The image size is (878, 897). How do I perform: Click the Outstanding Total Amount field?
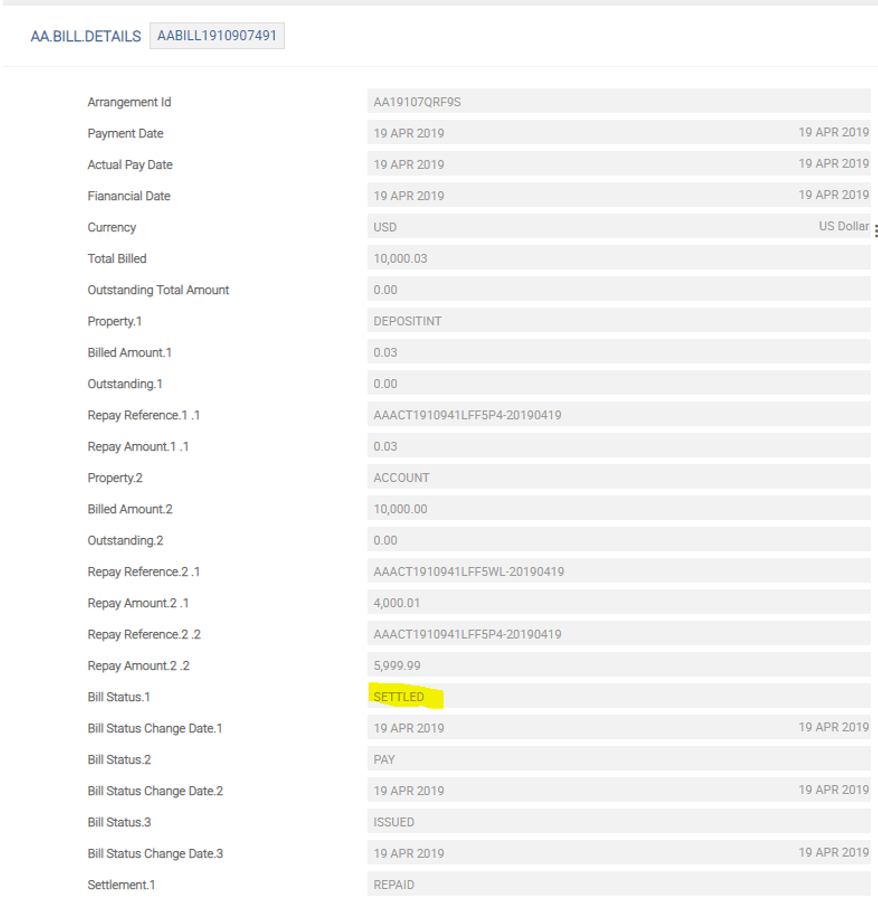(x=618, y=290)
